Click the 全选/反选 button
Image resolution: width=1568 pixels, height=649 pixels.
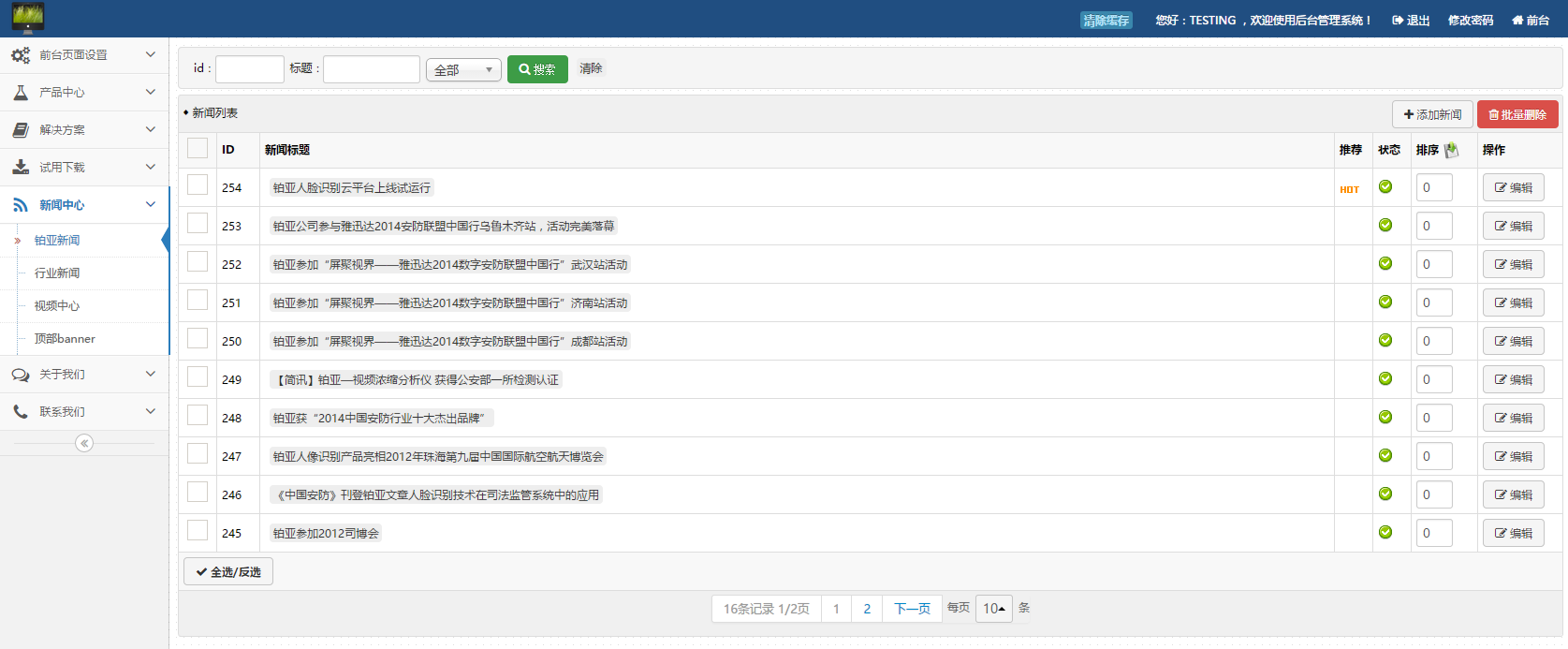228,571
